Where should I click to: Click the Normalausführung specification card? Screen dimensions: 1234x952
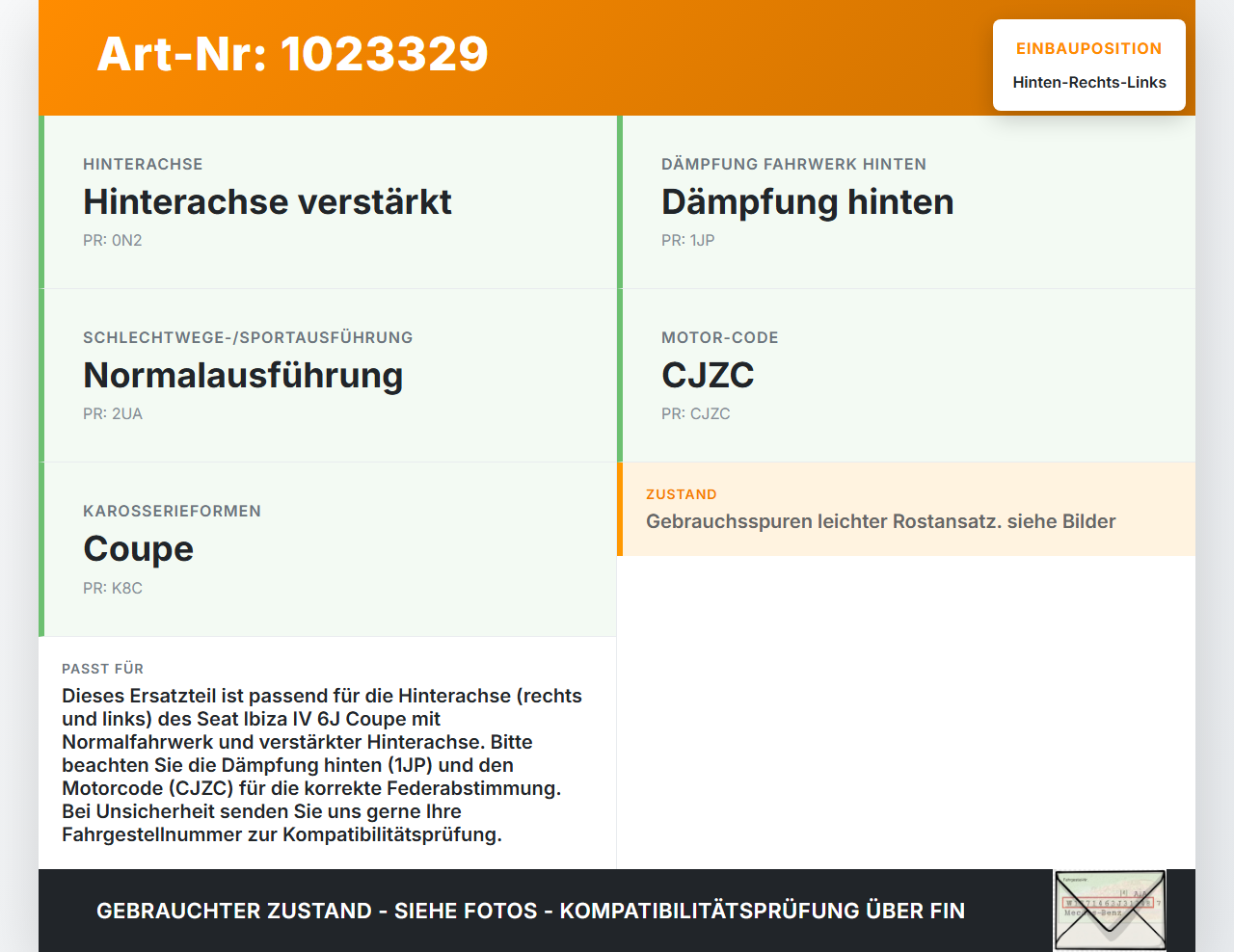(x=328, y=376)
